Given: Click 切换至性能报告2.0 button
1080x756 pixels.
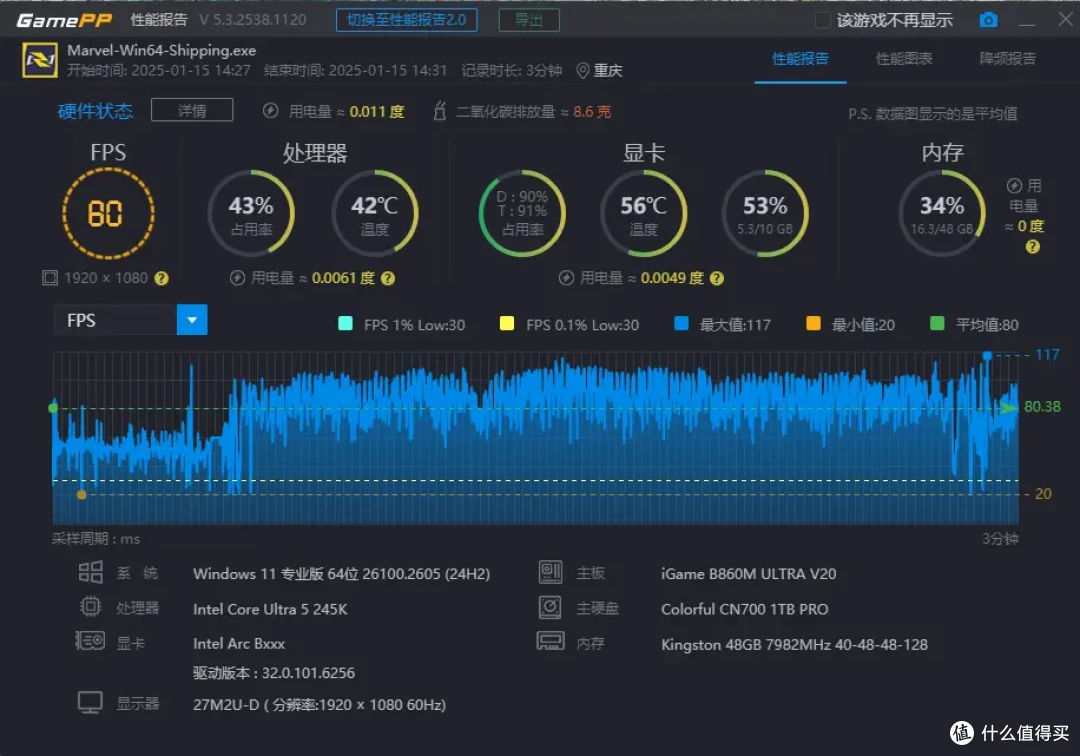Looking at the screenshot, I should click(406, 20).
